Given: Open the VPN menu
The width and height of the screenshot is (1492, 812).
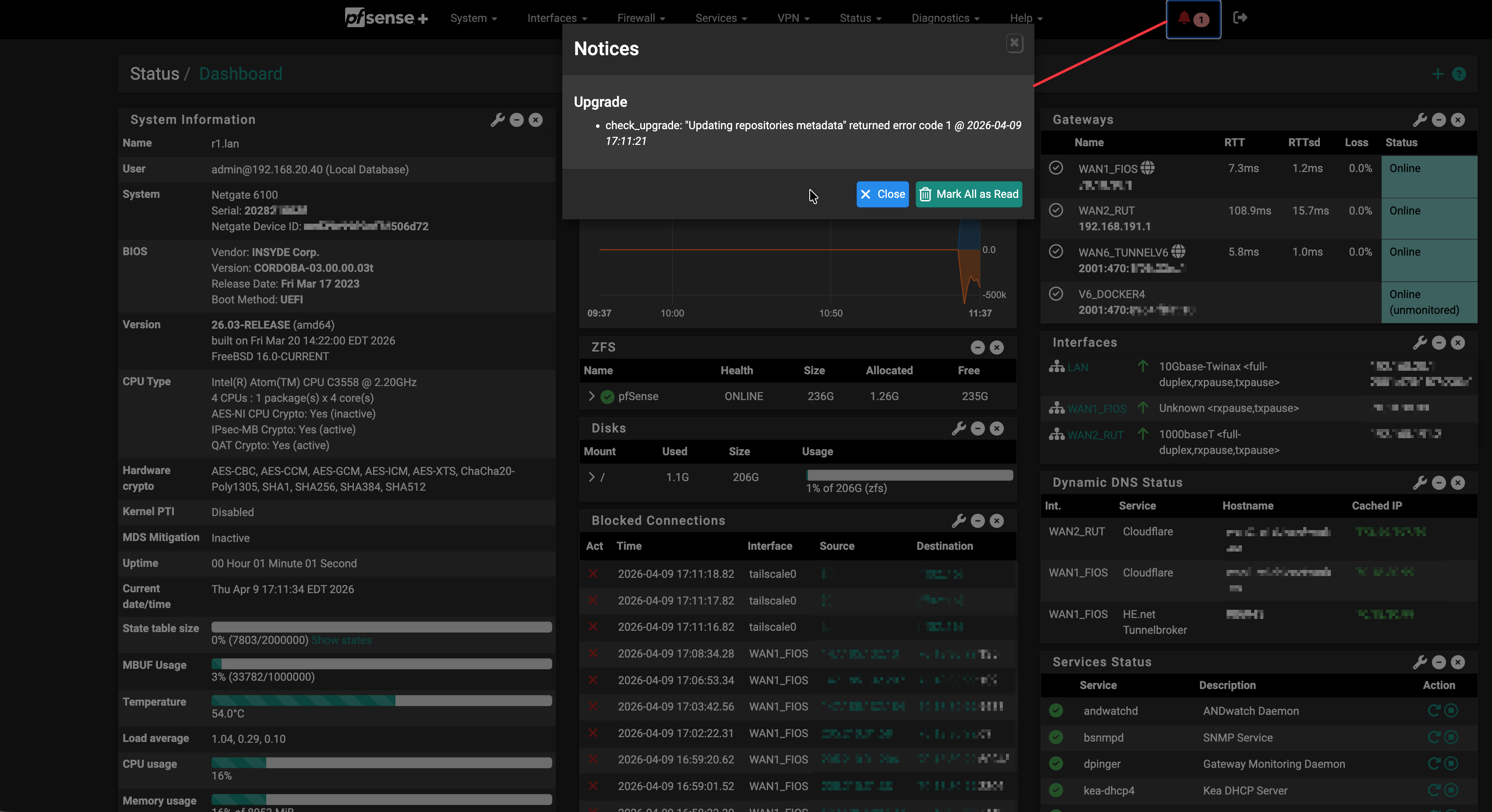Looking at the screenshot, I should (793, 18).
